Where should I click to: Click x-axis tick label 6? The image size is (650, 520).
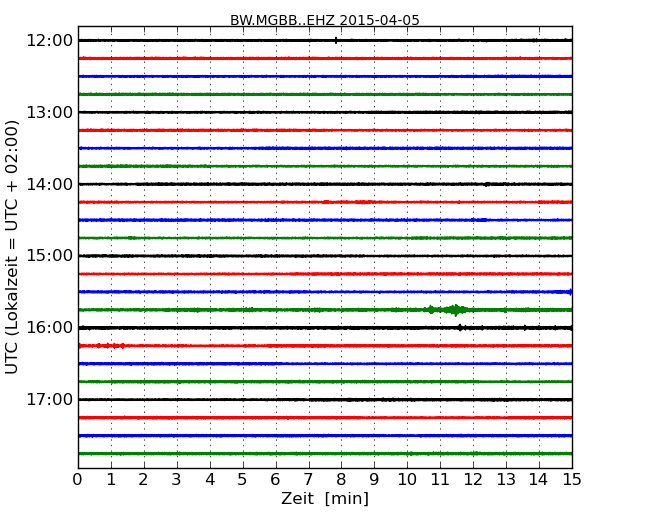point(275,480)
